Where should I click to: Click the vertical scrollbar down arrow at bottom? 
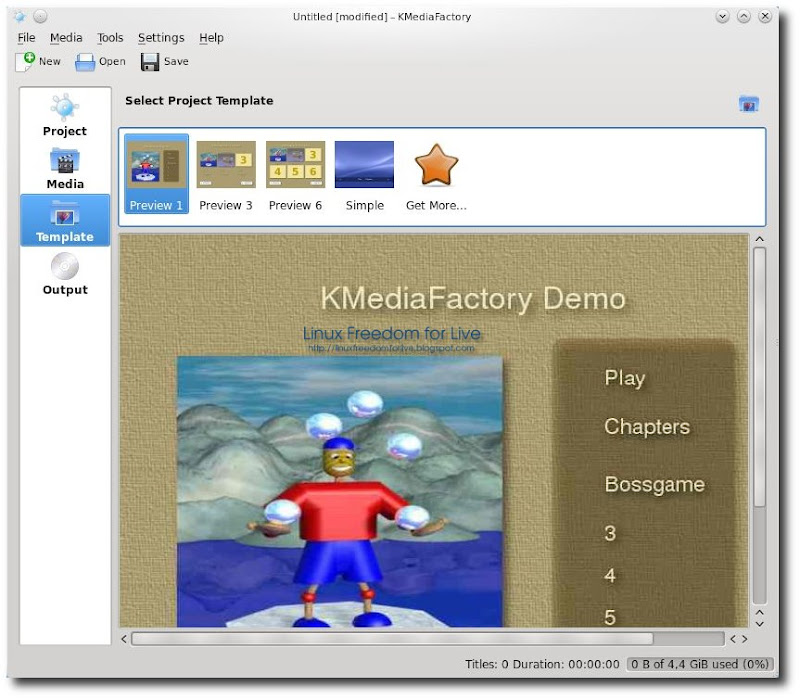tap(760, 623)
